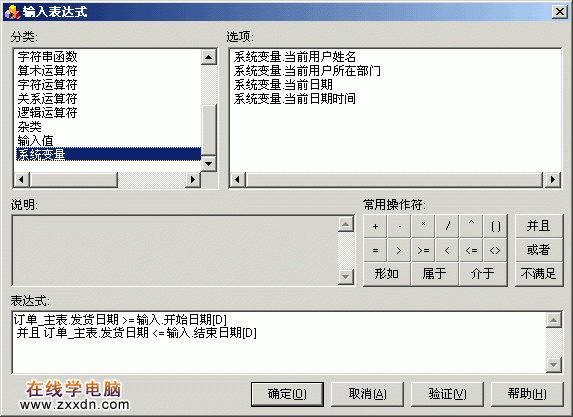Click the 验证(V) validate button

click(x=447, y=394)
